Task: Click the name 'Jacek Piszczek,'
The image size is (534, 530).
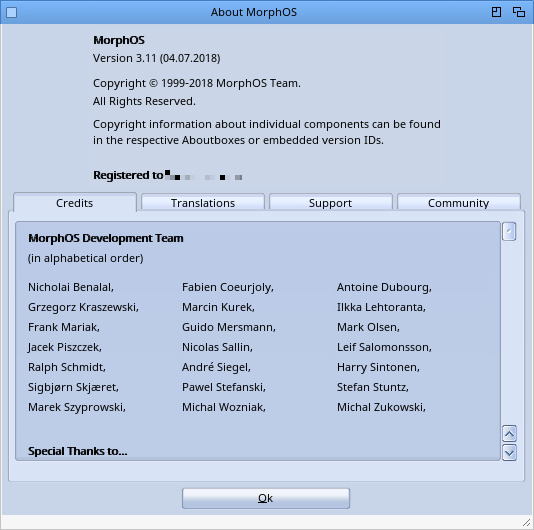Action: pyautogui.click(x=65, y=347)
